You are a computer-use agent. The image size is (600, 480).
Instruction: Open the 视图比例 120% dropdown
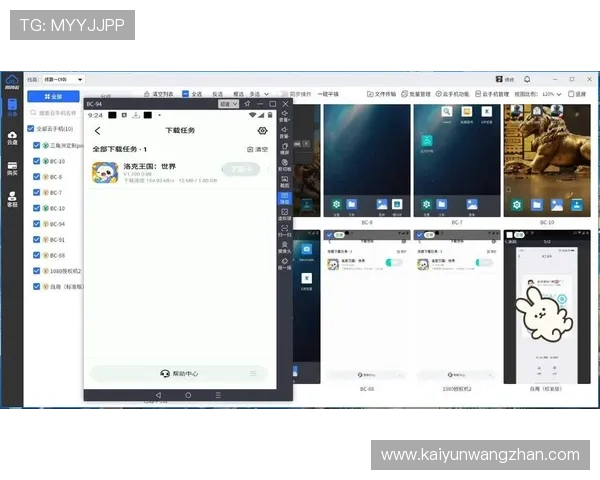click(x=551, y=94)
